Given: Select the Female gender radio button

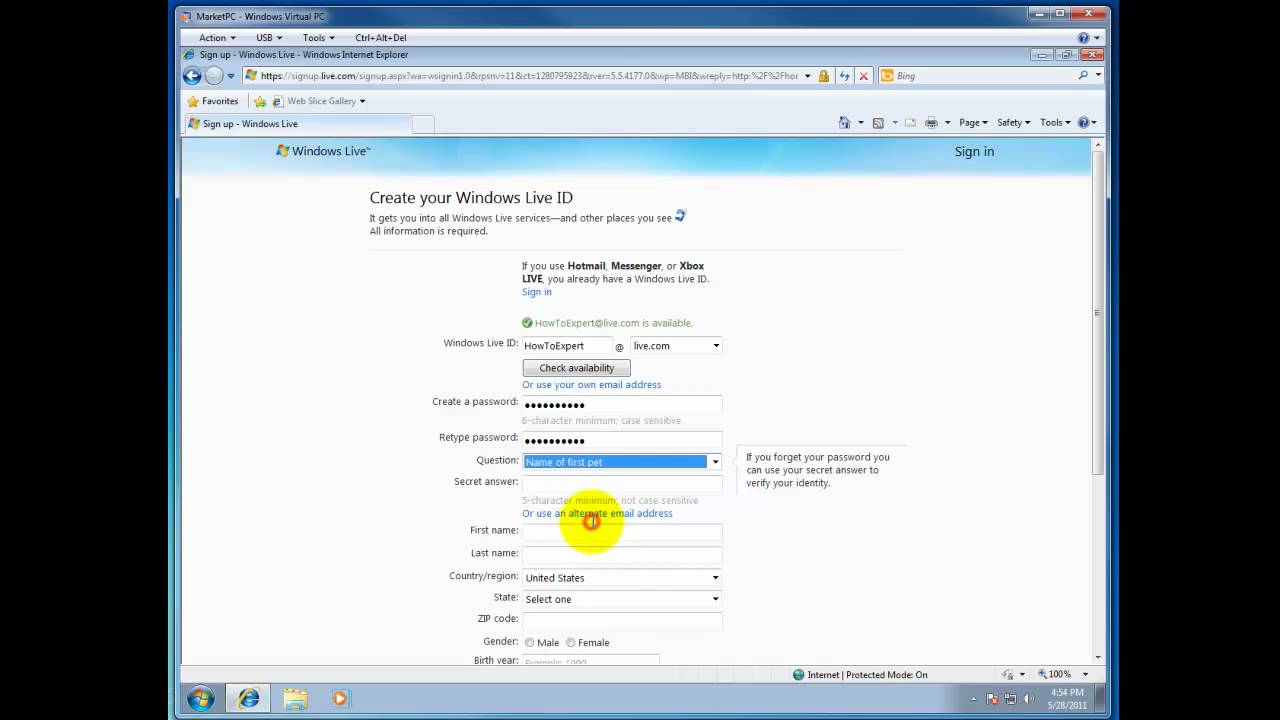Looking at the screenshot, I should pos(571,643).
